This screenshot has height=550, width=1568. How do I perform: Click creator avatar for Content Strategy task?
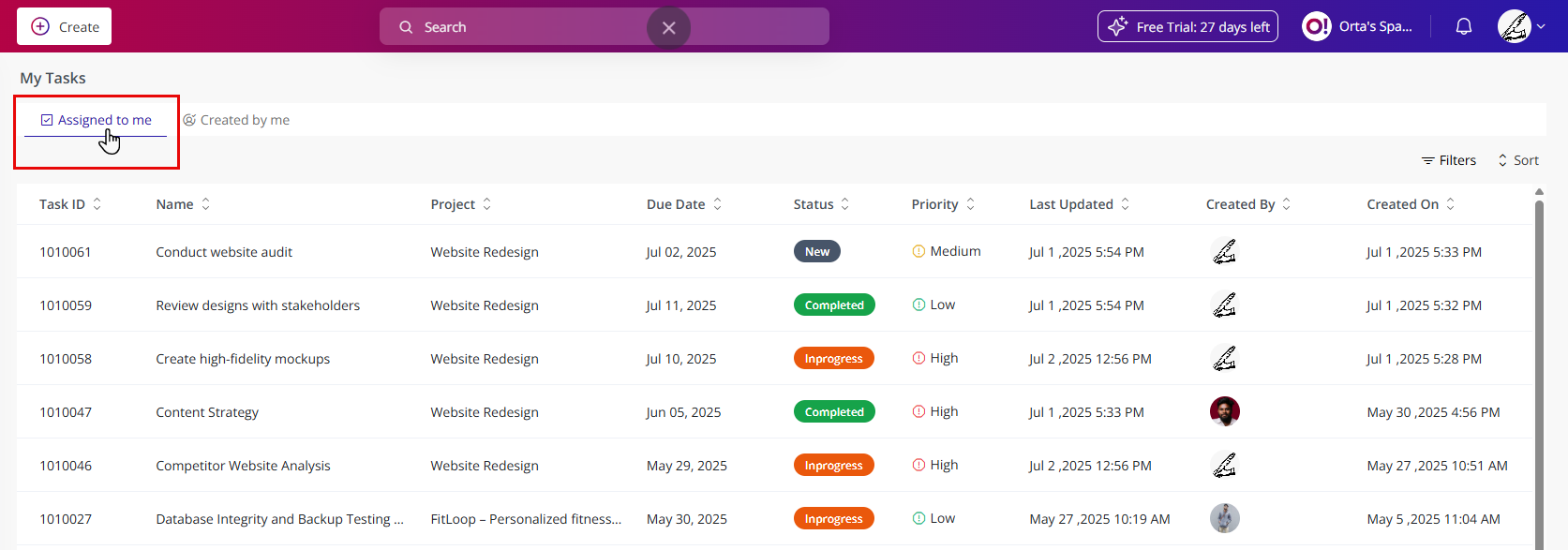pyautogui.click(x=1224, y=411)
